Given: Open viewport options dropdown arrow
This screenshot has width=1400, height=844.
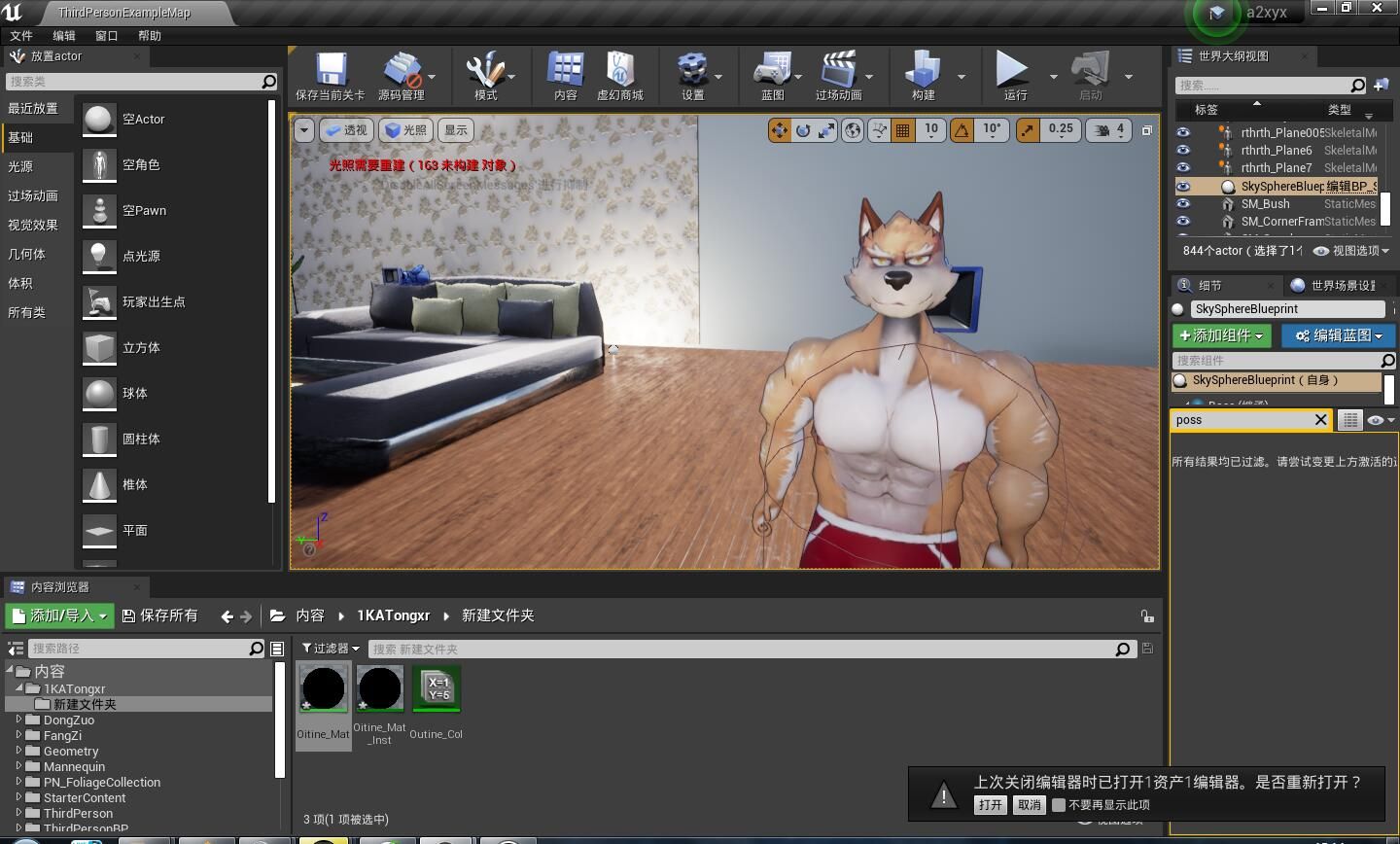Looking at the screenshot, I should 304,130.
